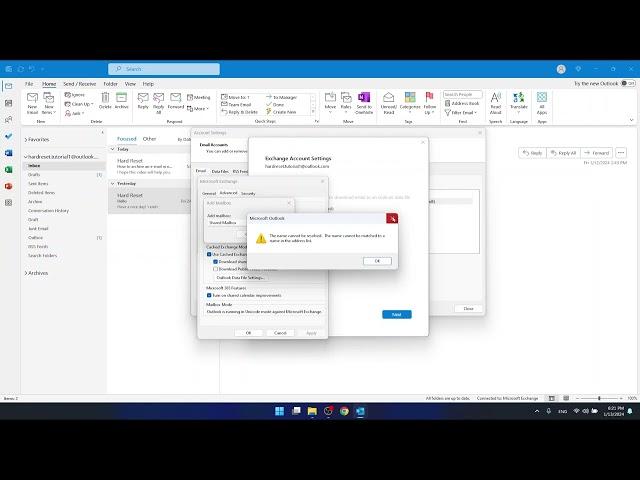Open the Word app icon in sidebar
Screen dimensions: 640x480
click(9, 153)
